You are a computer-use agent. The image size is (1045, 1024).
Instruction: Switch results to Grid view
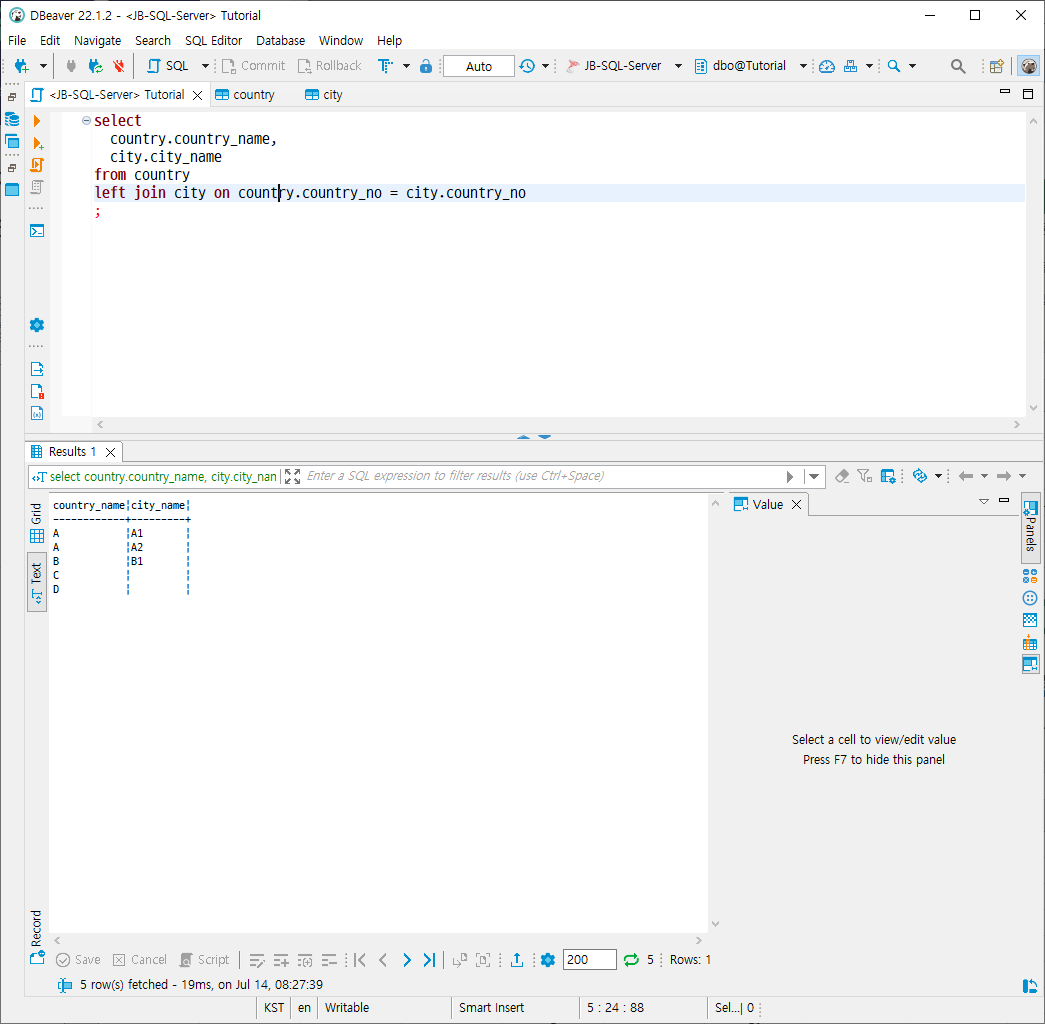pyautogui.click(x=37, y=524)
